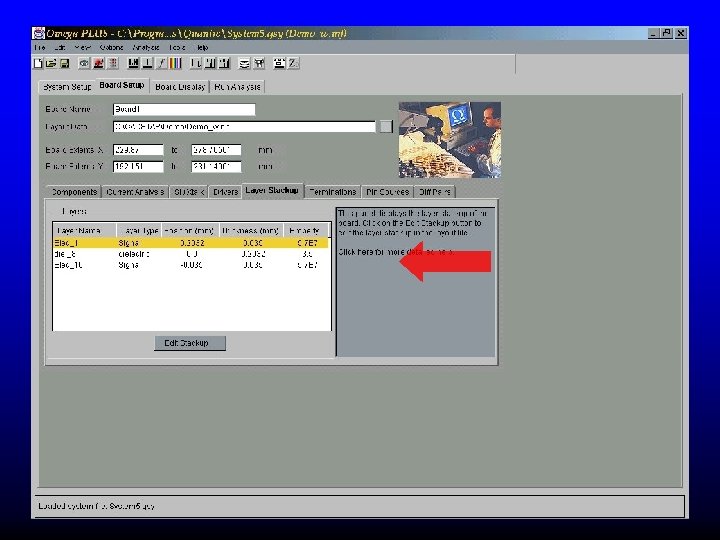Open the Edit menu
Viewport: 720px width, 540px height.
(x=60, y=47)
